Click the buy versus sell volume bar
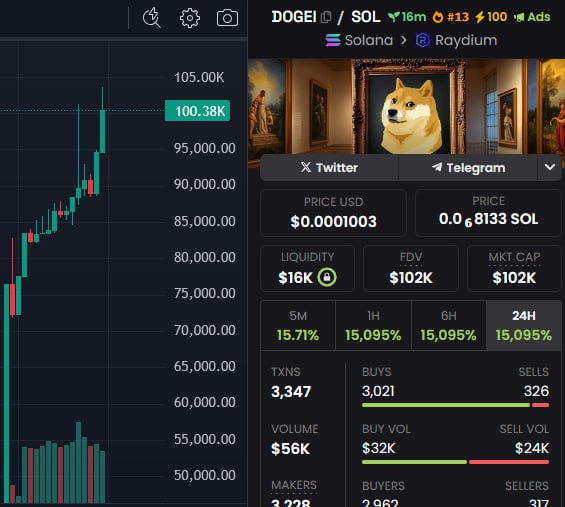565x507 pixels. 455,462
